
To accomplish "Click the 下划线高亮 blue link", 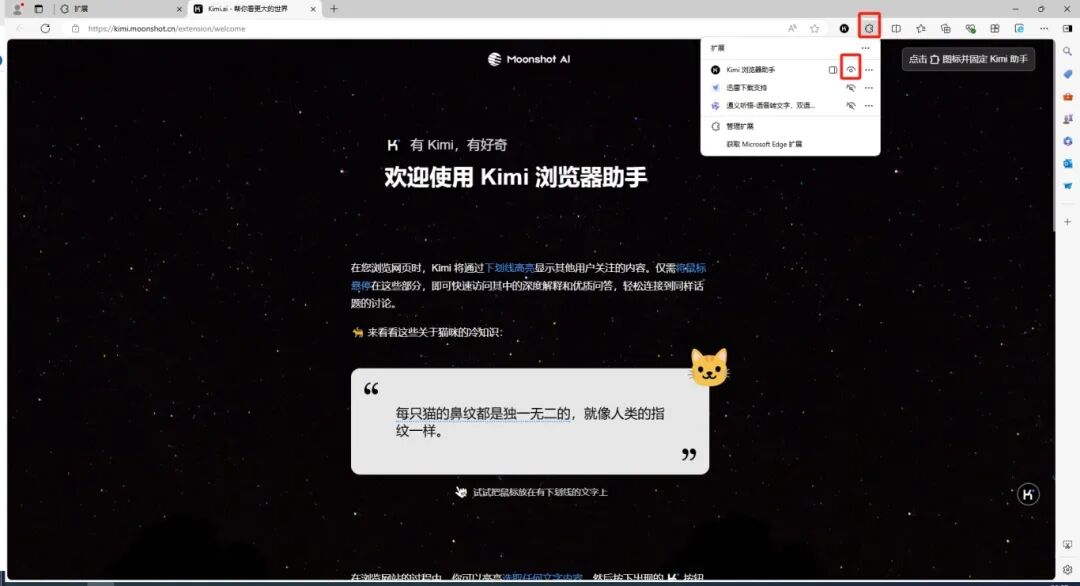I will 510,268.
